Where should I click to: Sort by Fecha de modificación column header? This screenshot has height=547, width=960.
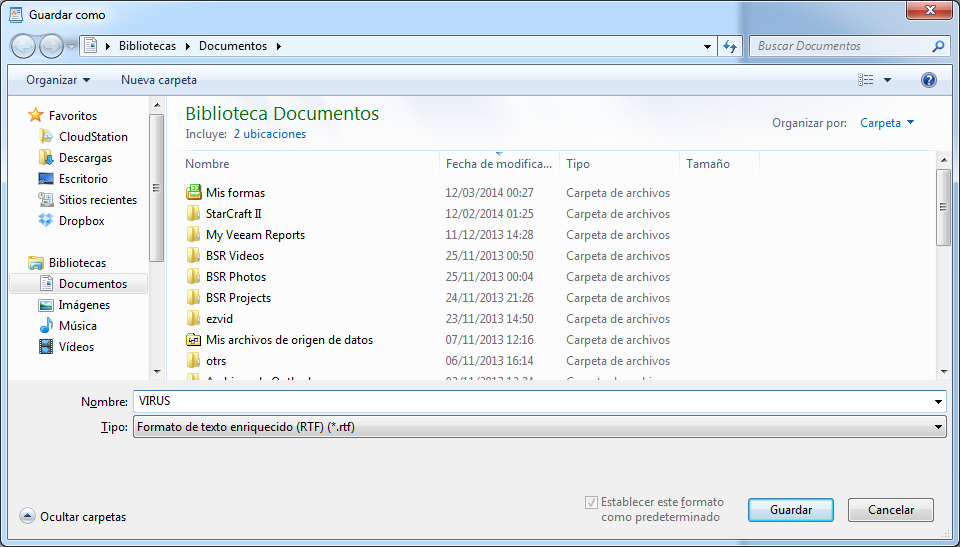tap(500, 164)
